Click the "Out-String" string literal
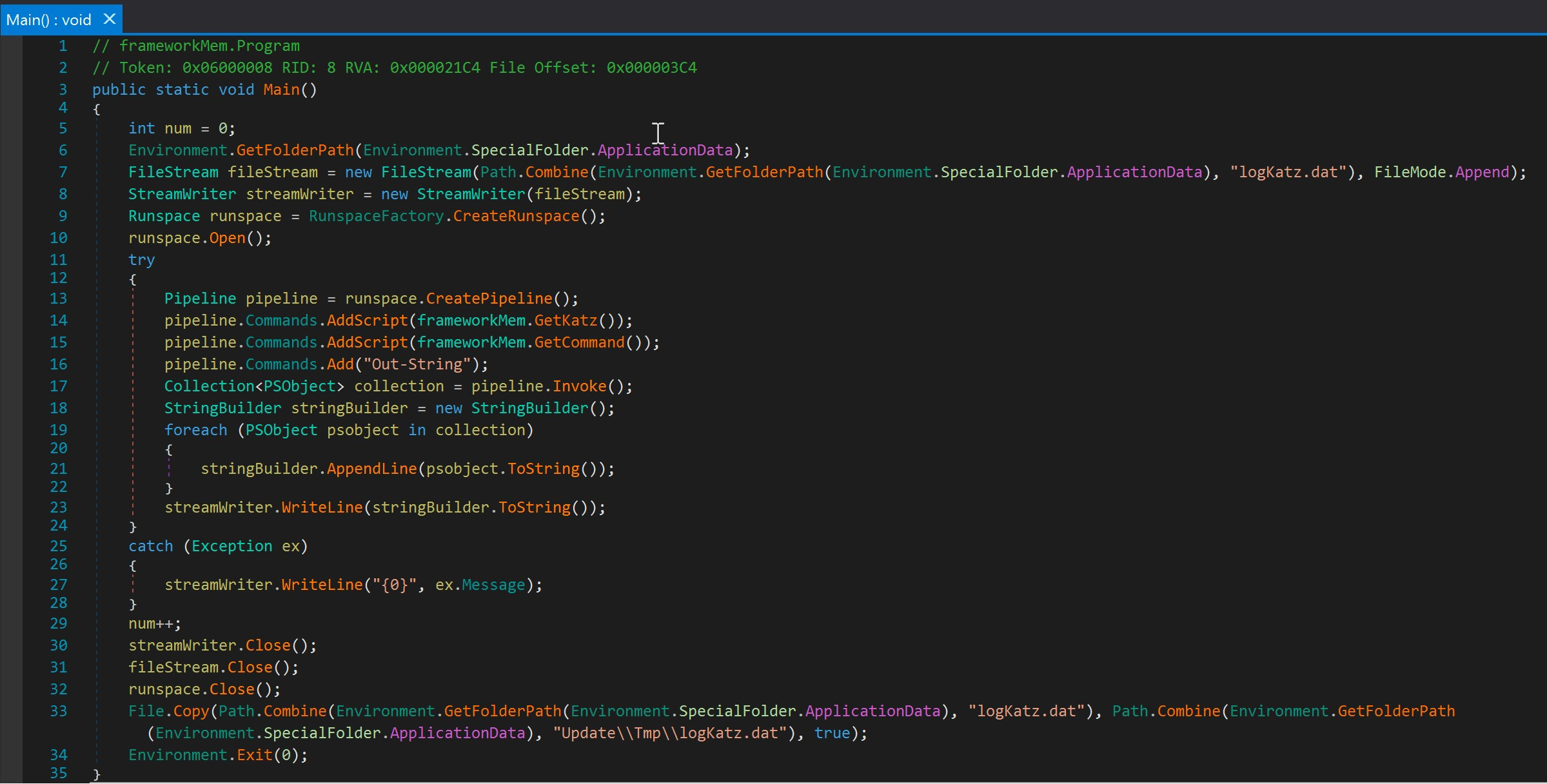The image size is (1547, 784). click(417, 364)
